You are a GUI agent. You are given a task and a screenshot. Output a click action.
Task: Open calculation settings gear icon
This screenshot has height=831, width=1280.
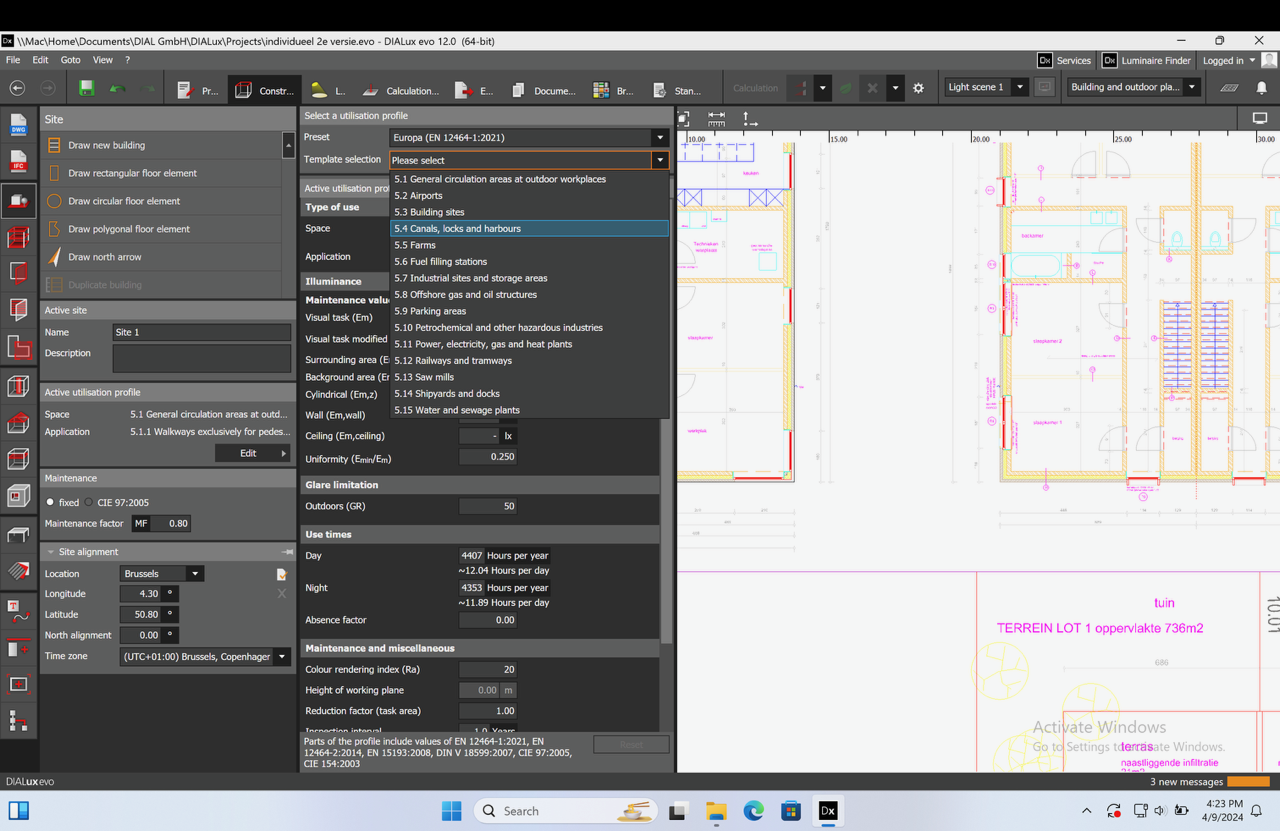pyautogui.click(x=919, y=88)
